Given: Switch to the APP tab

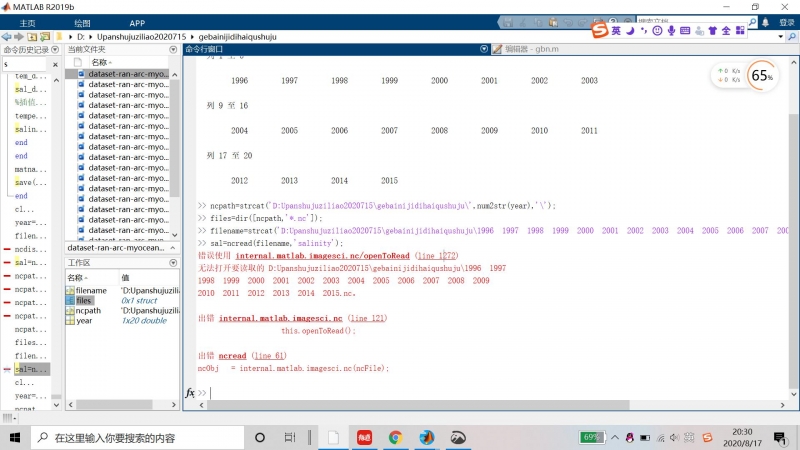Looking at the screenshot, I should [x=137, y=22].
